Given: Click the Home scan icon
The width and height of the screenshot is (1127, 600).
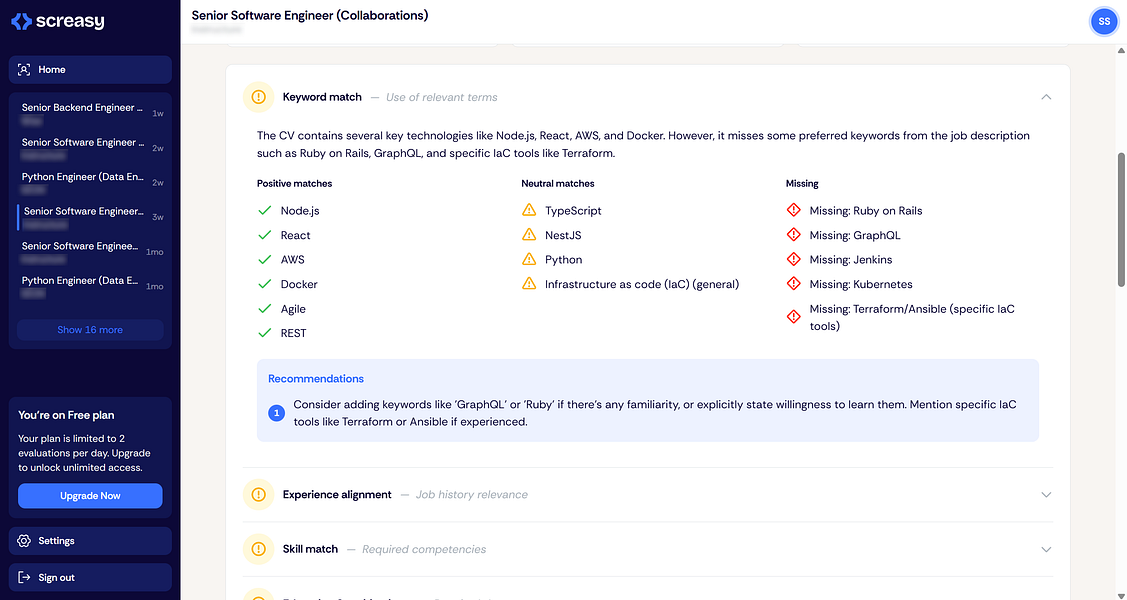Looking at the screenshot, I should pyautogui.click(x=25, y=70).
